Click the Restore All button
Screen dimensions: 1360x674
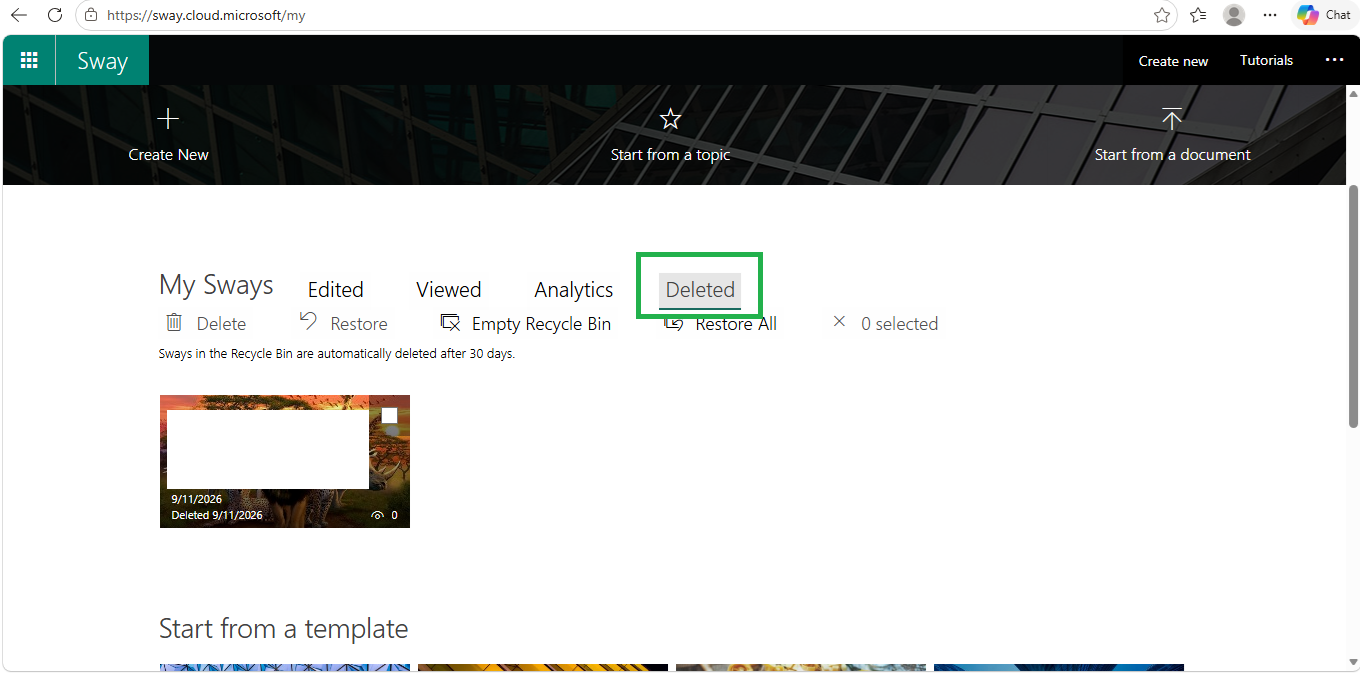(x=721, y=323)
